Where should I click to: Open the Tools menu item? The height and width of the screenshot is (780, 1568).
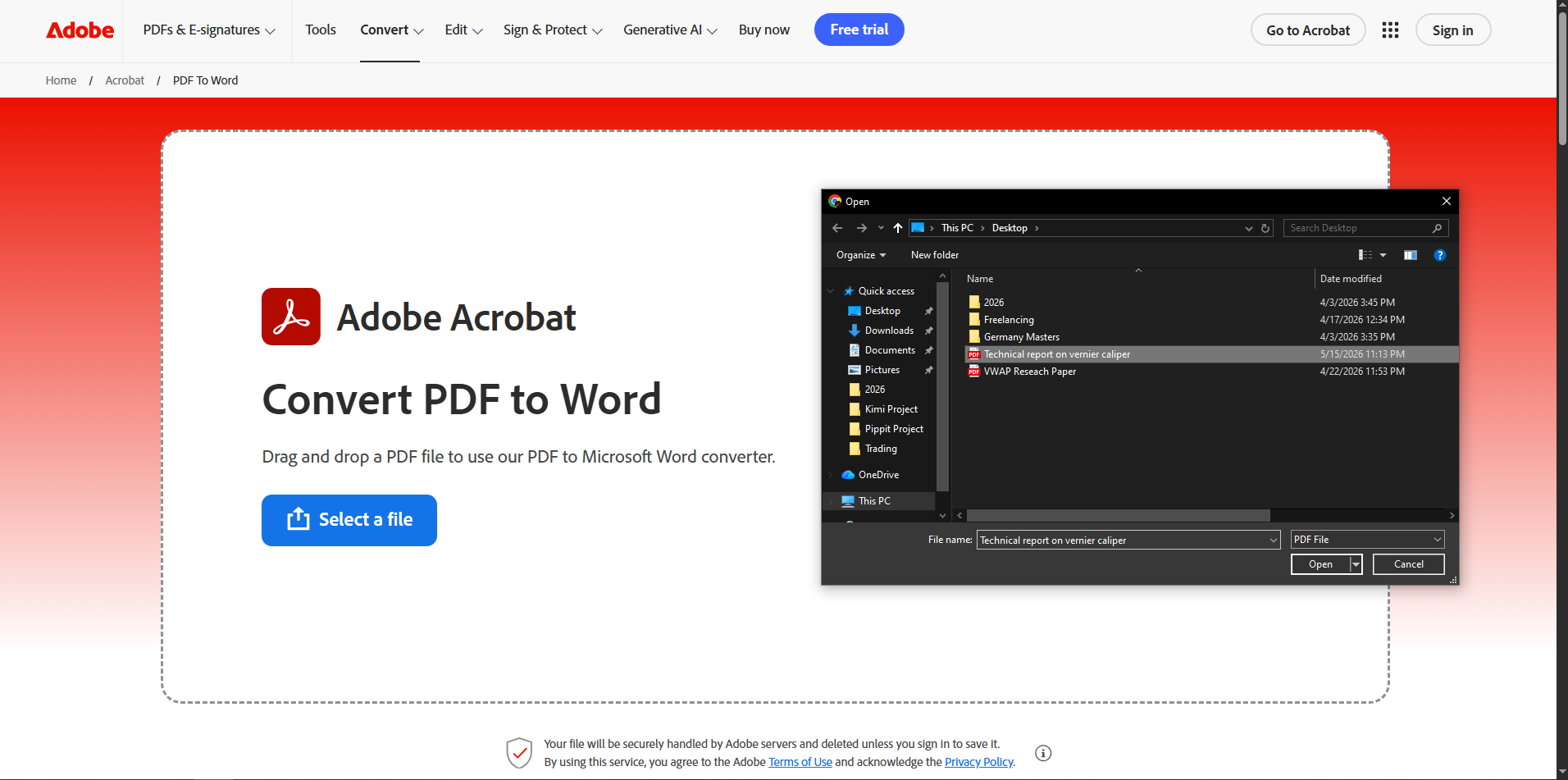tap(321, 30)
